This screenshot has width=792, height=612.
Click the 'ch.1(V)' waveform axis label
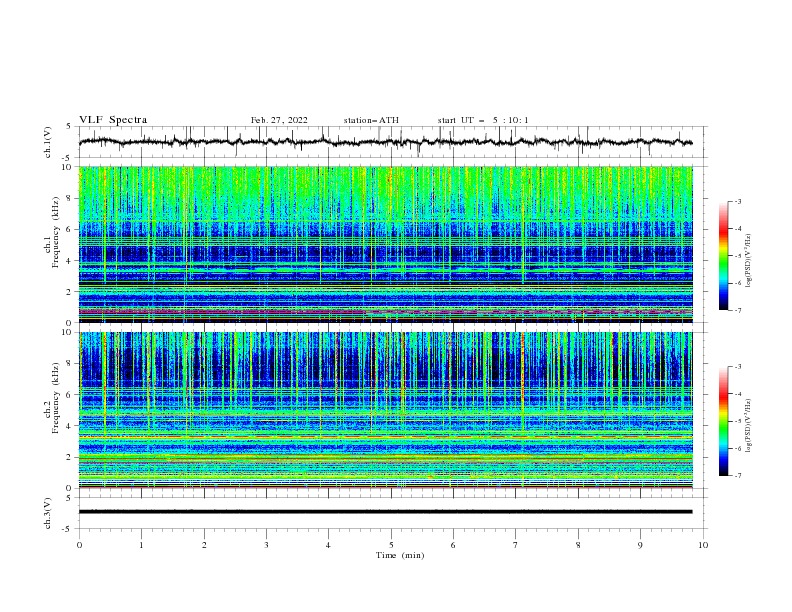[x=48, y=142]
